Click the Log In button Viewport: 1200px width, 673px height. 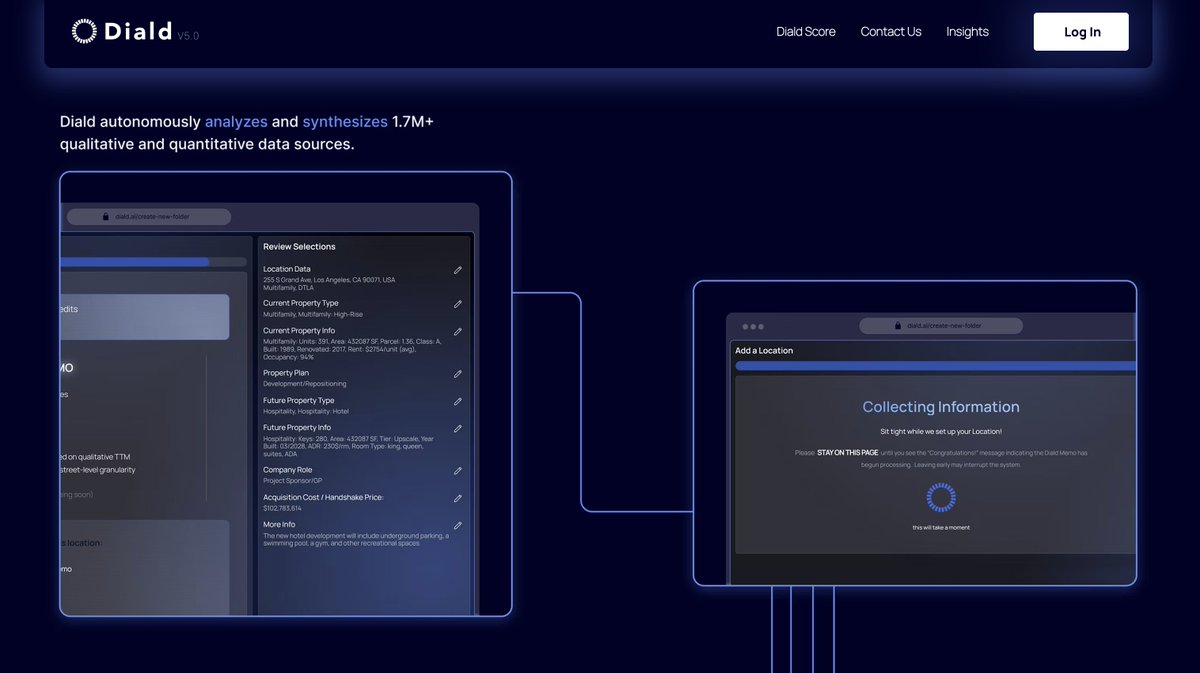(1081, 32)
